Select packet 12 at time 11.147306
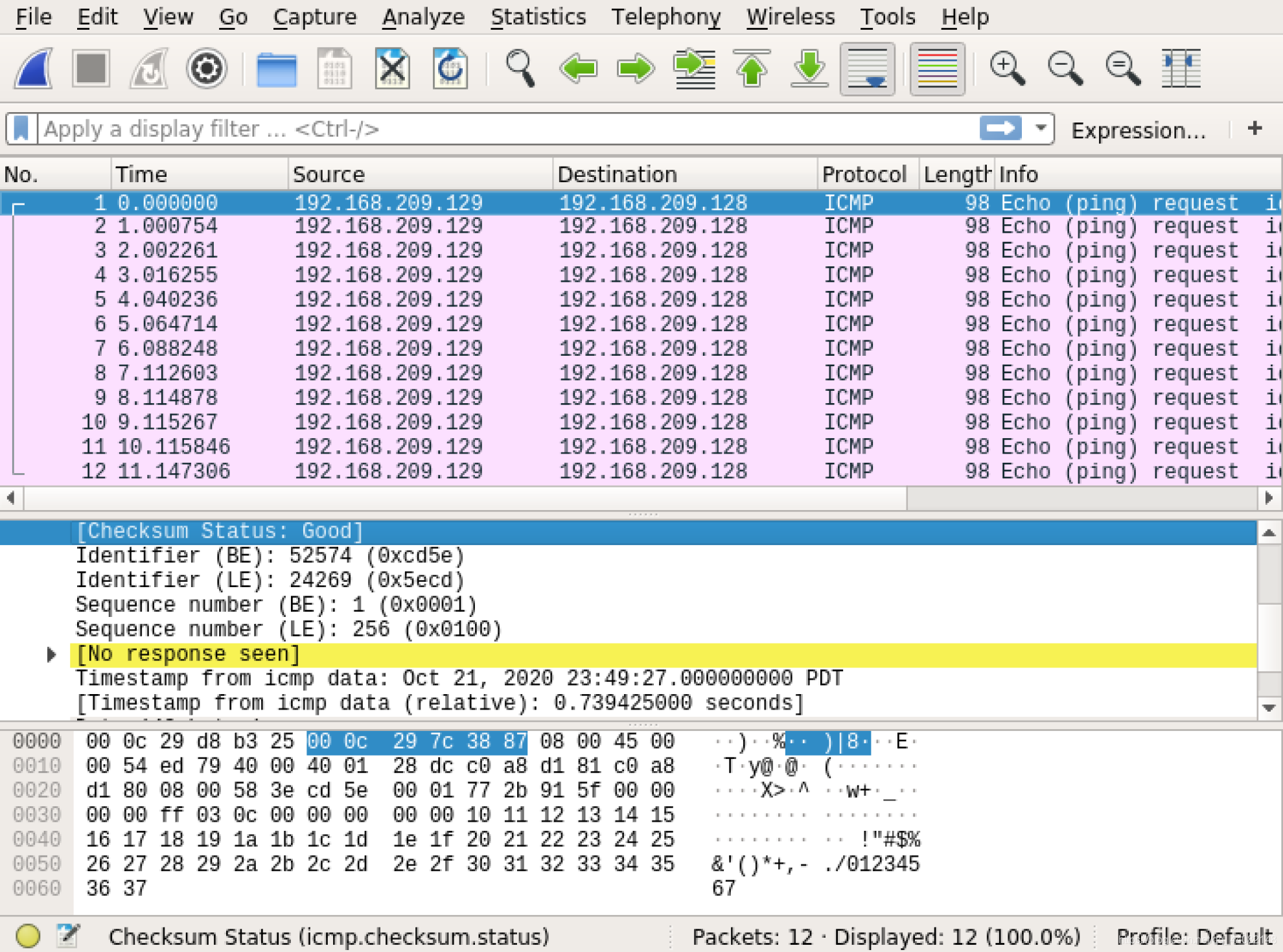The image size is (1283, 952). click(x=641, y=471)
